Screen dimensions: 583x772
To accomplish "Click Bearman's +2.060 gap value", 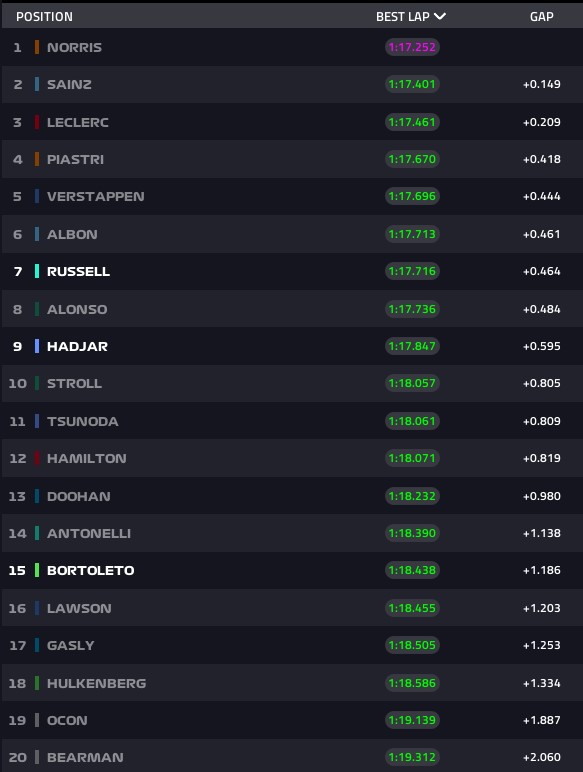I will click(542, 757).
